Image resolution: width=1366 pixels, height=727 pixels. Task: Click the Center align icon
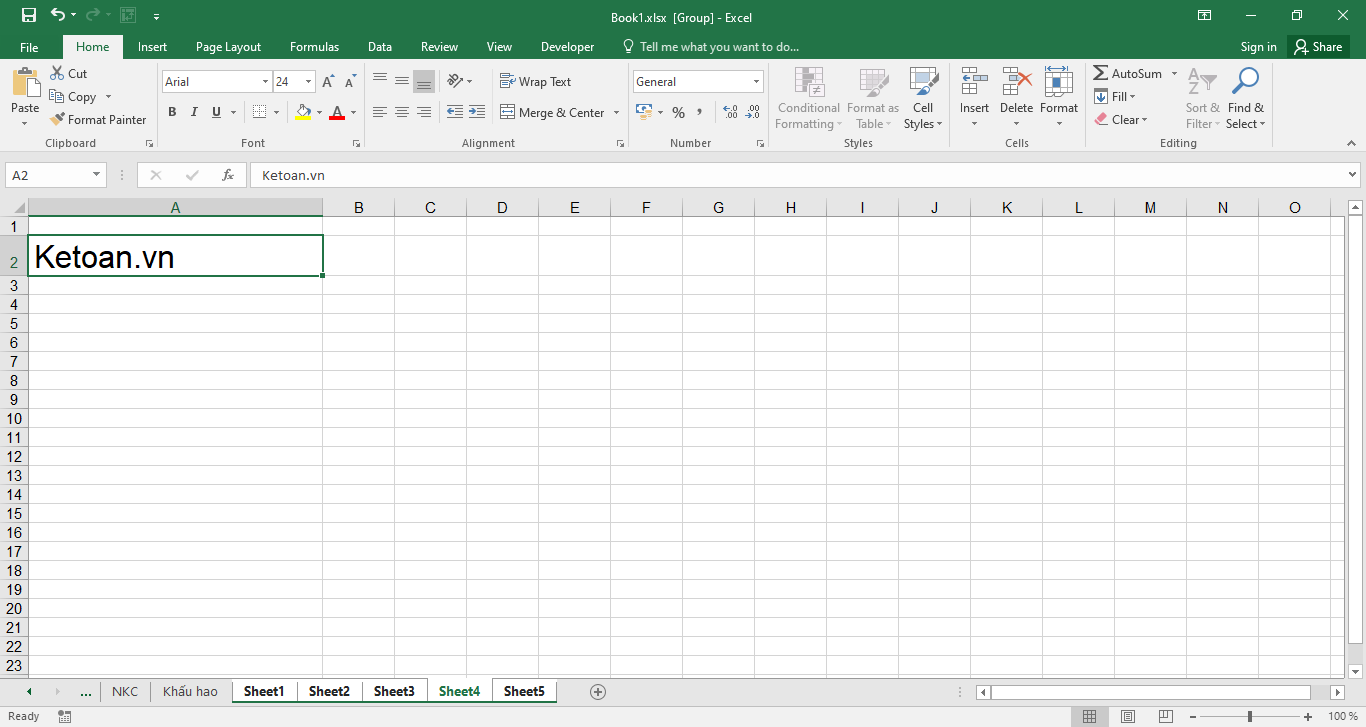coord(401,113)
